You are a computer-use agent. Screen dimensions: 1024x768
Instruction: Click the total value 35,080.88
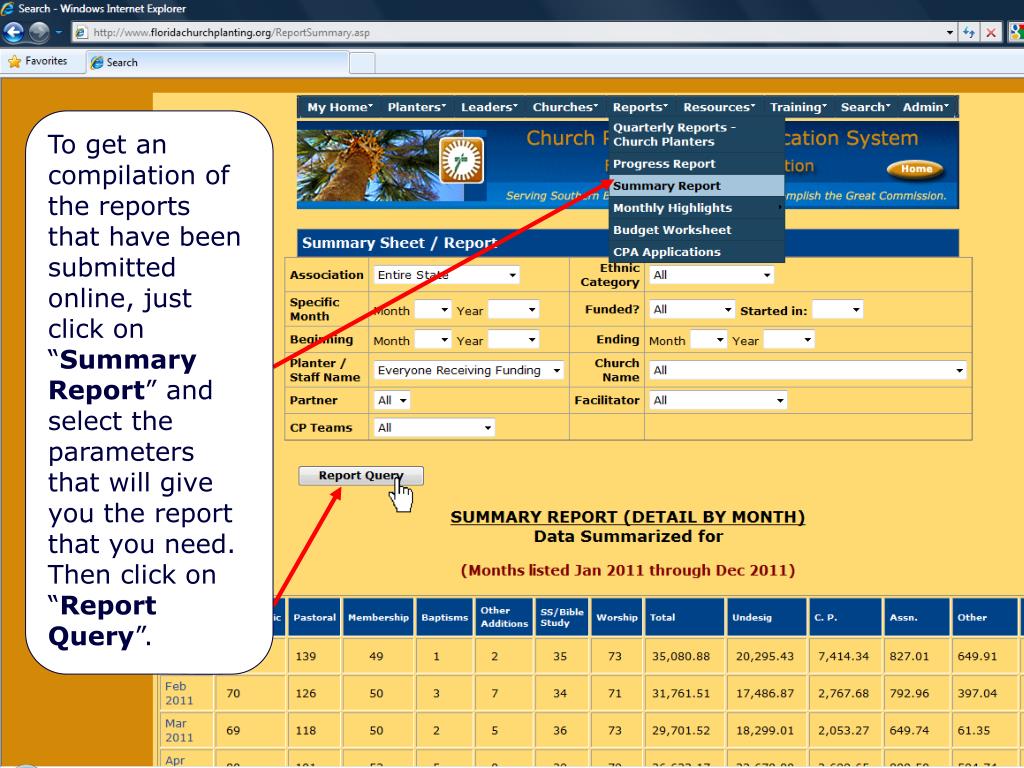(680, 656)
